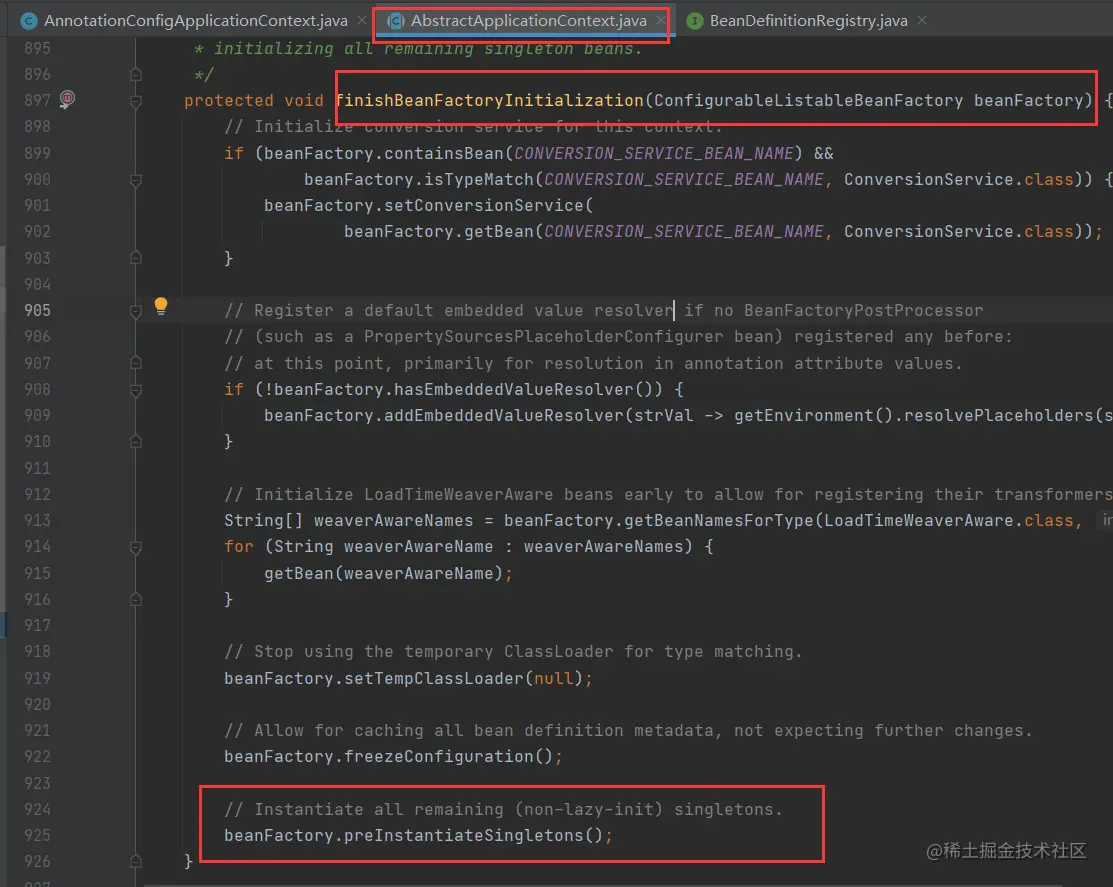This screenshot has width=1113, height=887.
Task: Click getEnvironment() on line 909
Action: 813,416
